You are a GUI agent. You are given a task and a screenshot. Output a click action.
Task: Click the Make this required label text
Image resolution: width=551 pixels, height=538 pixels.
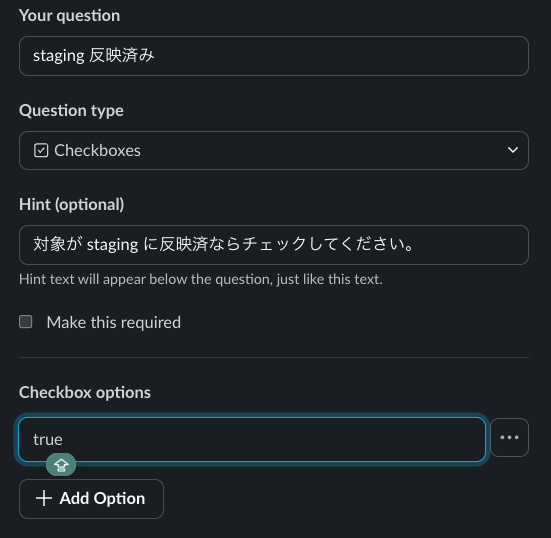[x=114, y=322]
